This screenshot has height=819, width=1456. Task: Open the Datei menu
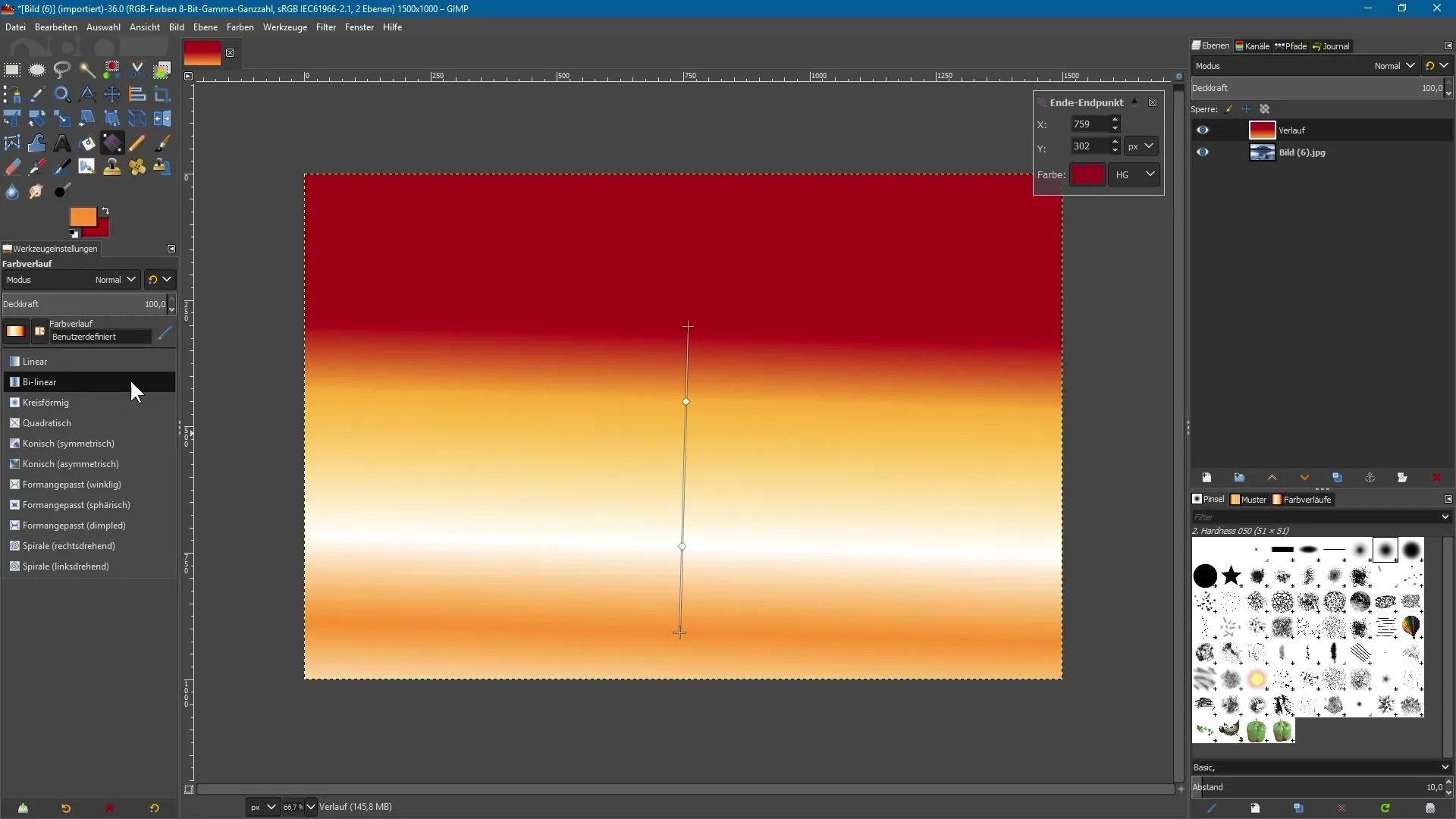click(x=15, y=27)
